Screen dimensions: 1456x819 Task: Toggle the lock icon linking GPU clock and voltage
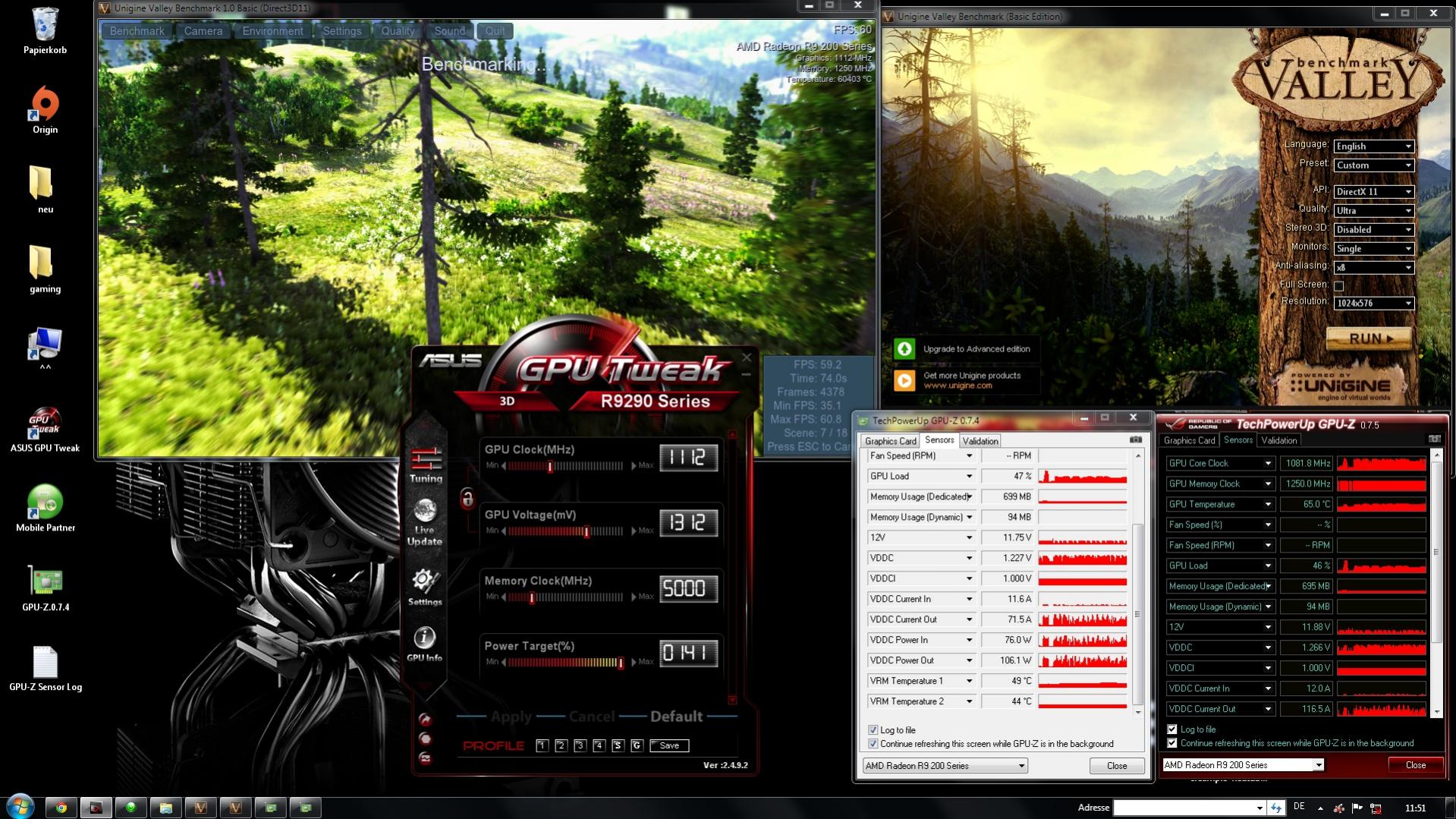467,499
